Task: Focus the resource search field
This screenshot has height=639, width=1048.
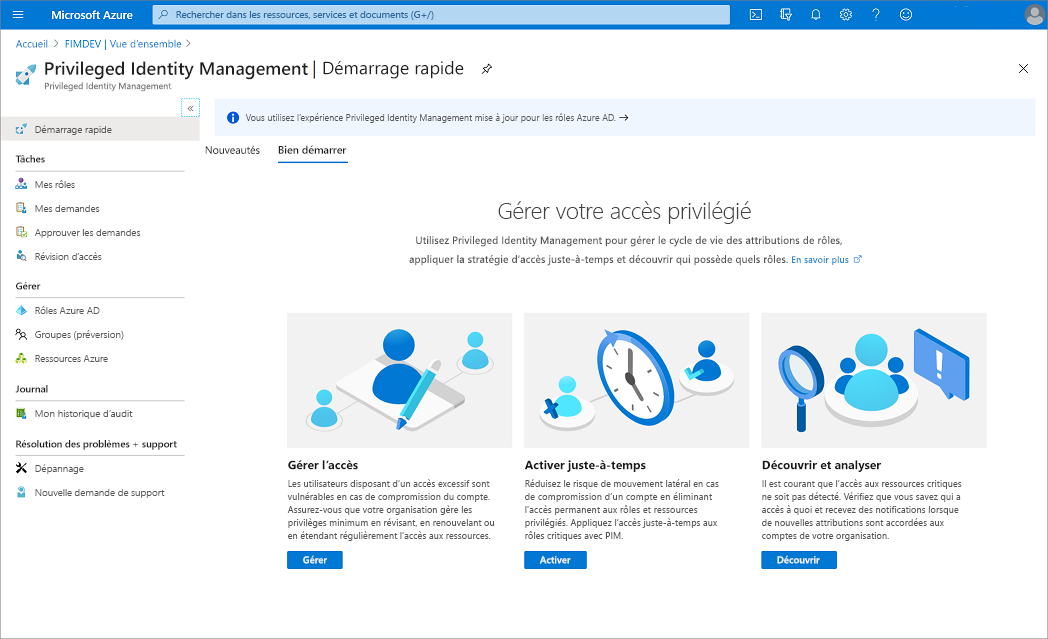Action: [x=441, y=15]
